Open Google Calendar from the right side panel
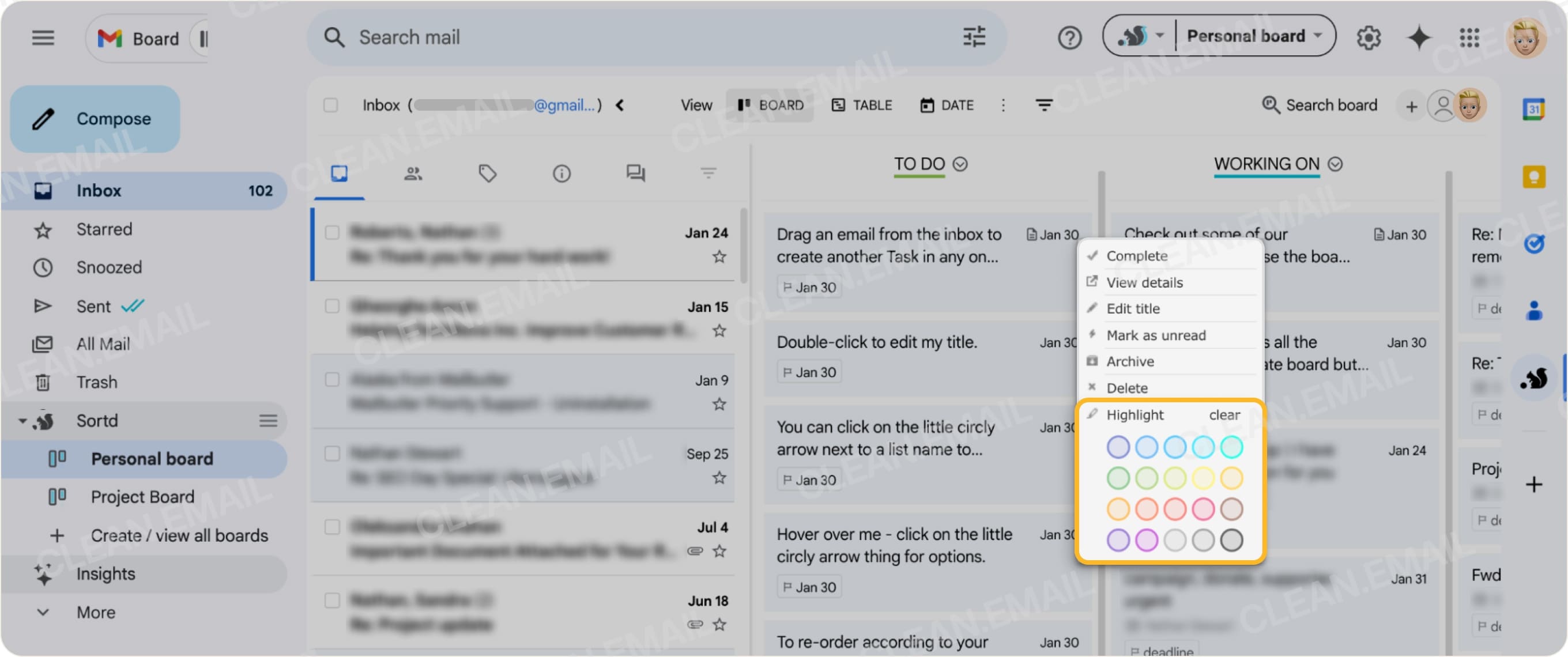Viewport: 1568px width, 657px height. pos(1536,109)
